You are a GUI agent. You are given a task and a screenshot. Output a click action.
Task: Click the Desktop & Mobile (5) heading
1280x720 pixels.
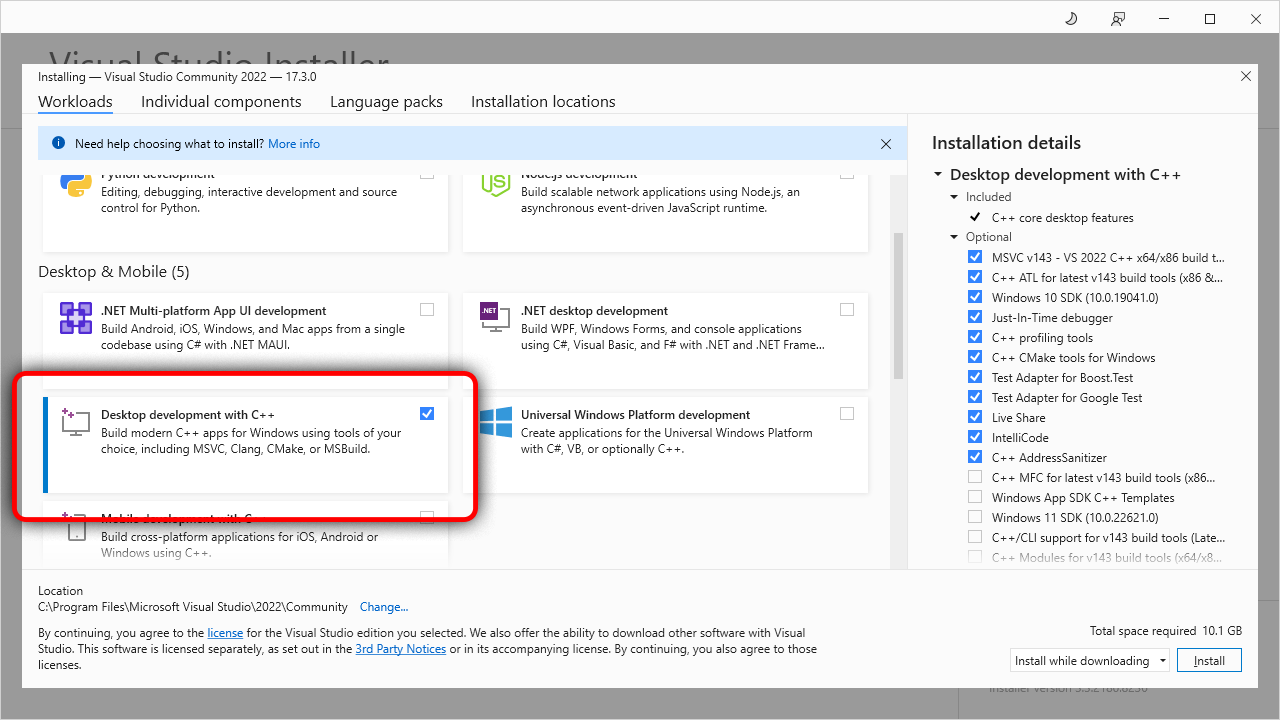point(113,272)
